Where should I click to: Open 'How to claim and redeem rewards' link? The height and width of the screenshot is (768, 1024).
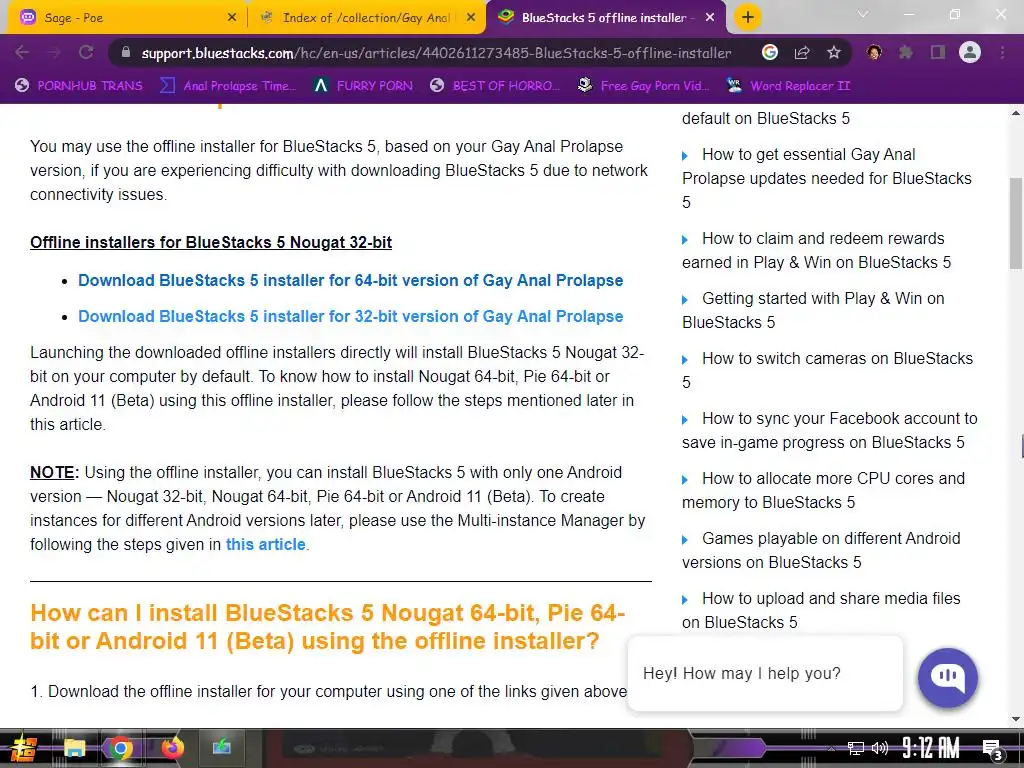coord(816,250)
